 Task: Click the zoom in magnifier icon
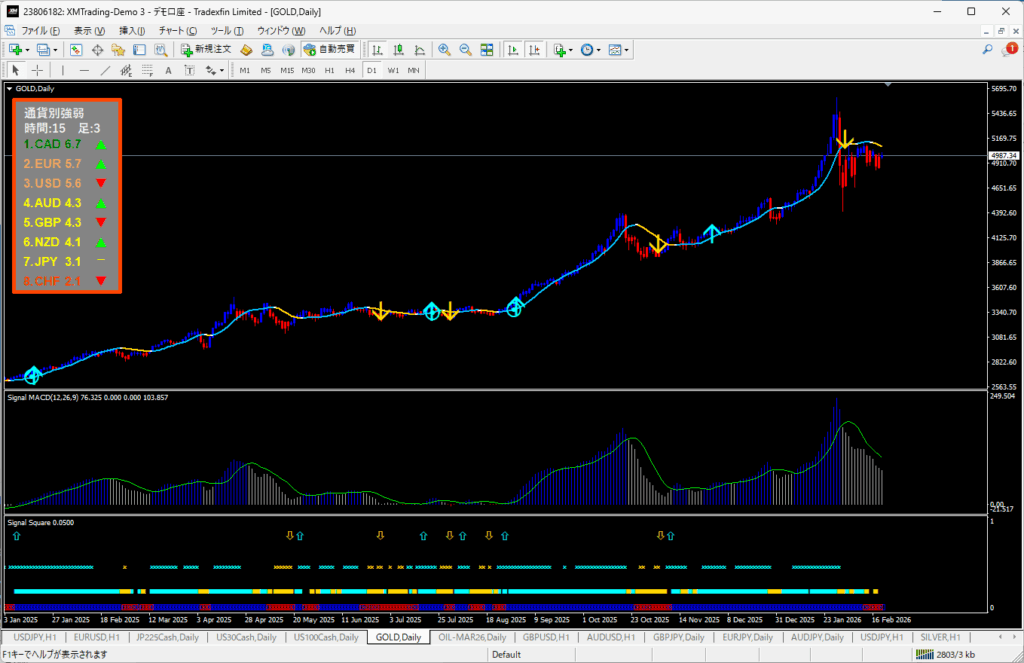coord(444,49)
